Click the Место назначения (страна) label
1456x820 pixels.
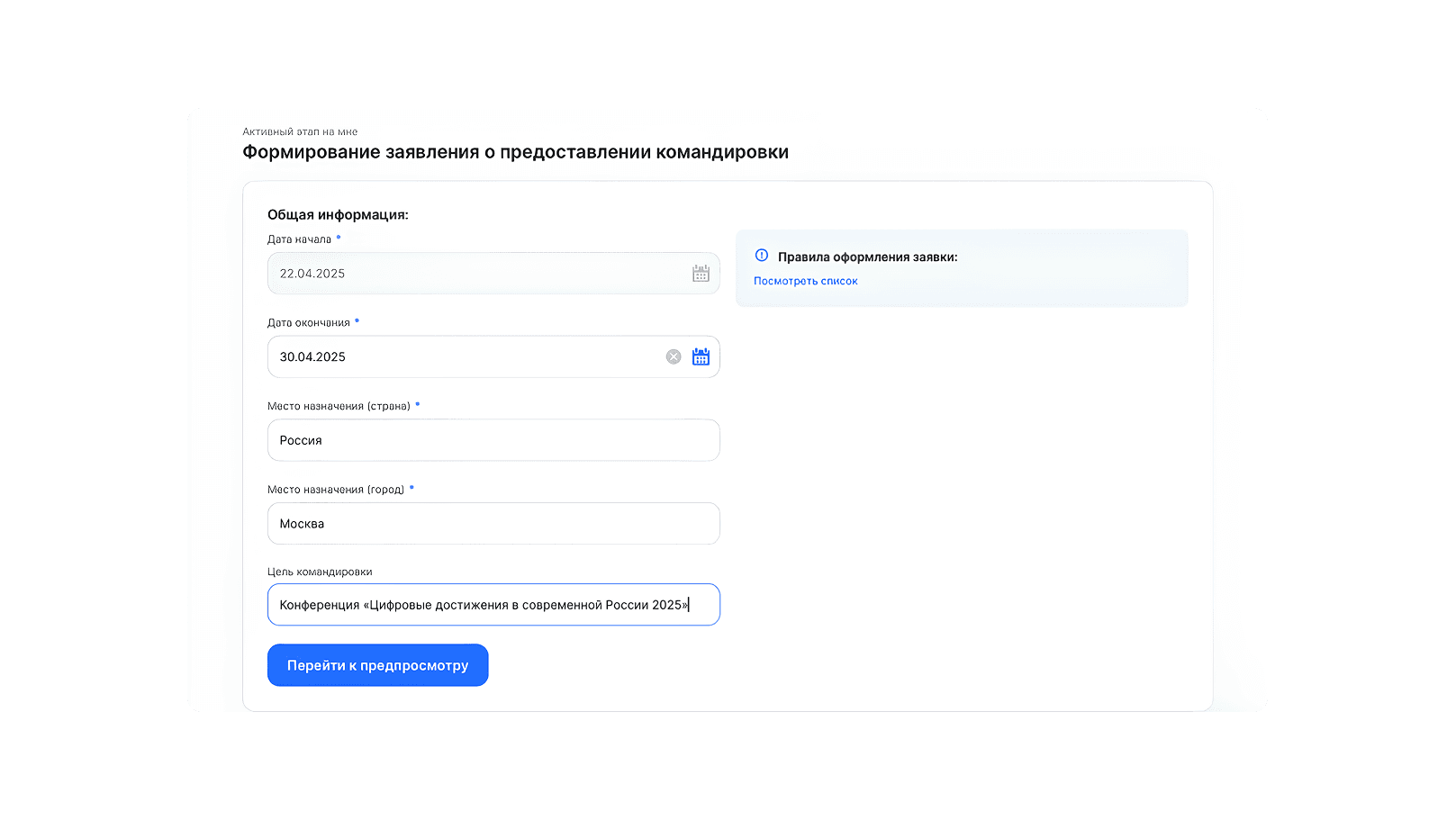pyautogui.click(x=339, y=407)
